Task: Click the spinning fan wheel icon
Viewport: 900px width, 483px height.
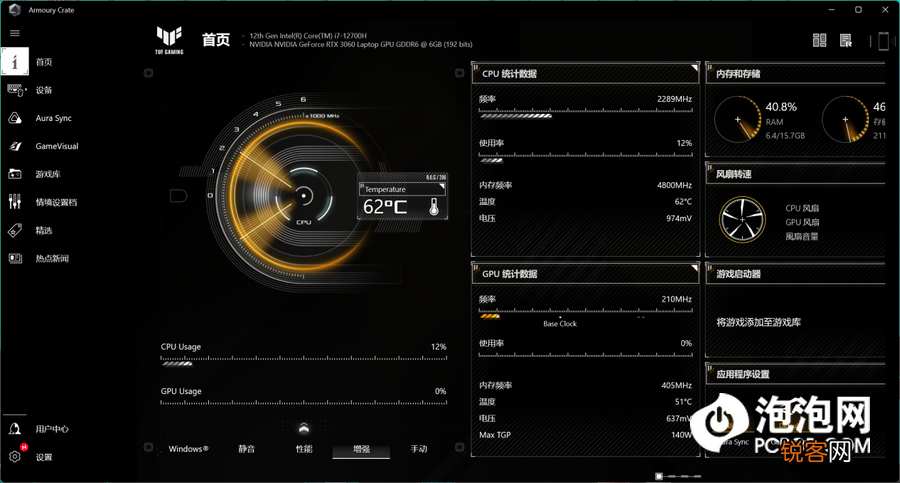Action: pyautogui.click(x=742, y=220)
